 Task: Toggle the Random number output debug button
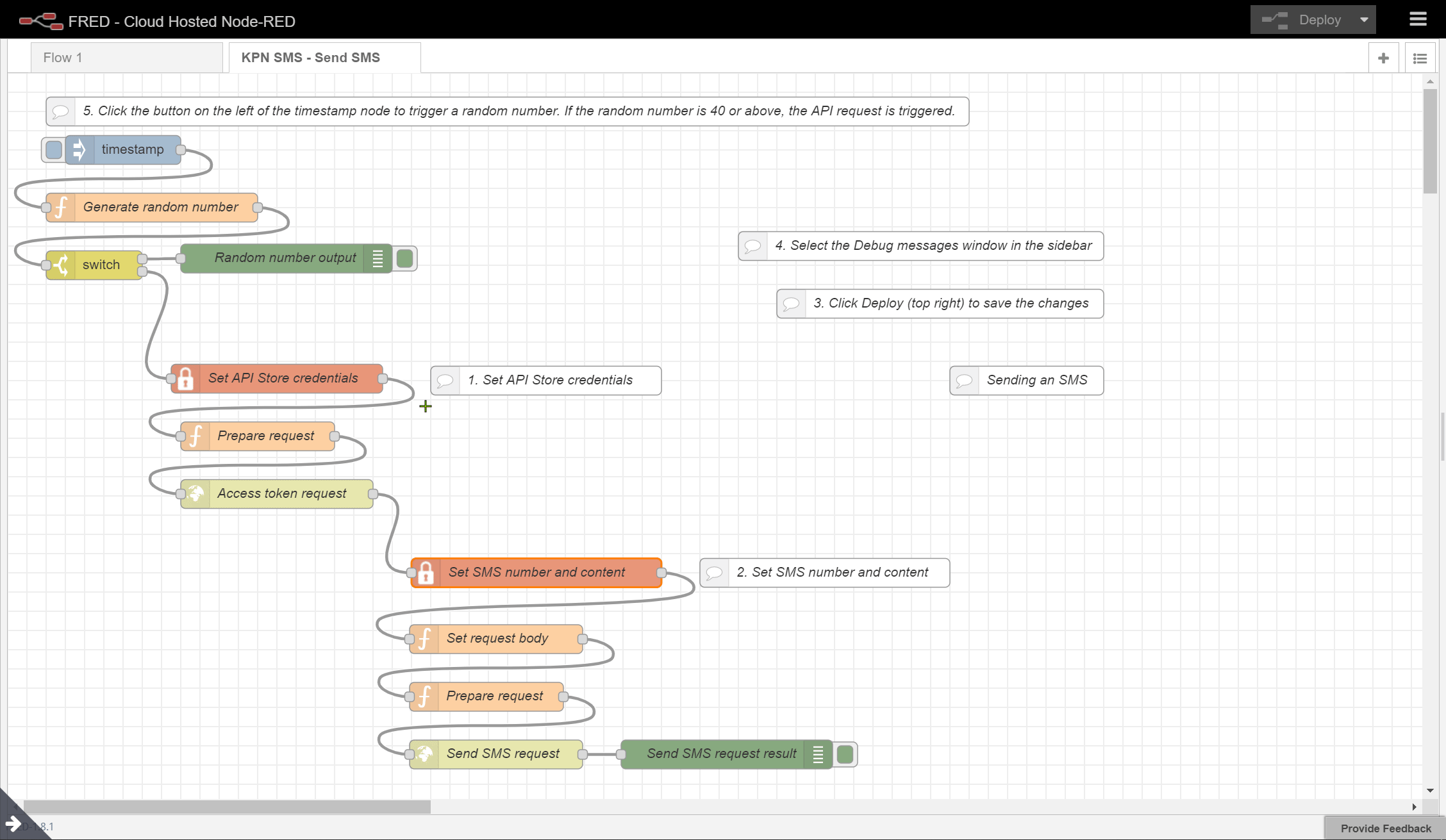tap(404, 259)
